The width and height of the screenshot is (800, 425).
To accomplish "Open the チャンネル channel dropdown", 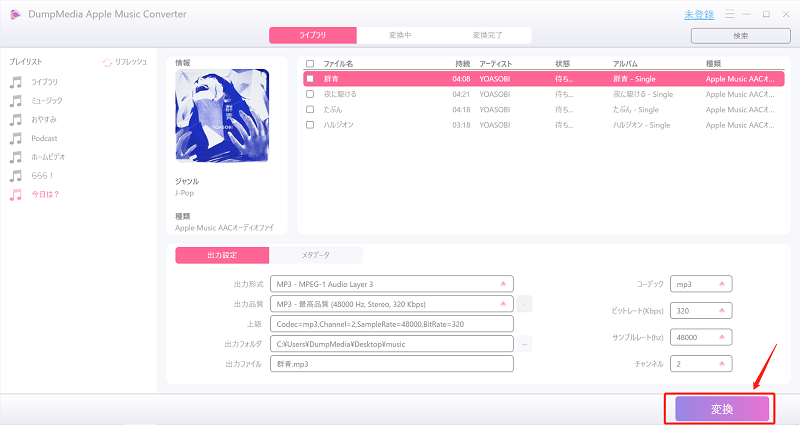I will point(701,364).
